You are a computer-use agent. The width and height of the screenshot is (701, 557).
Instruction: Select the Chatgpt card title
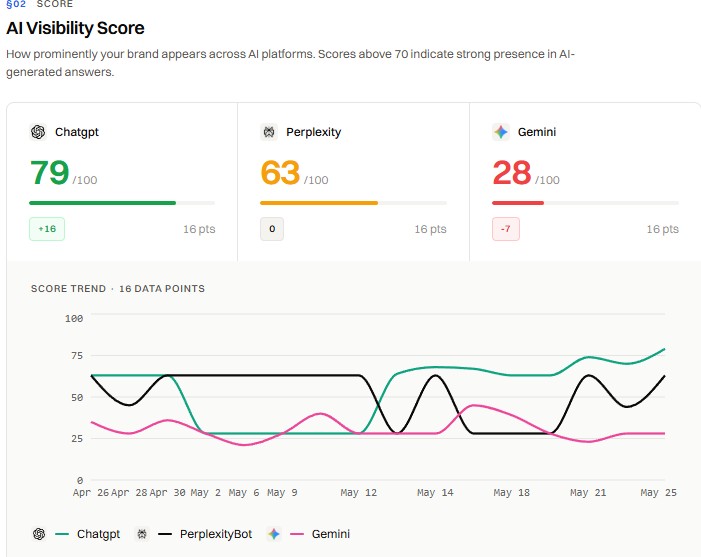coord(76,132)
